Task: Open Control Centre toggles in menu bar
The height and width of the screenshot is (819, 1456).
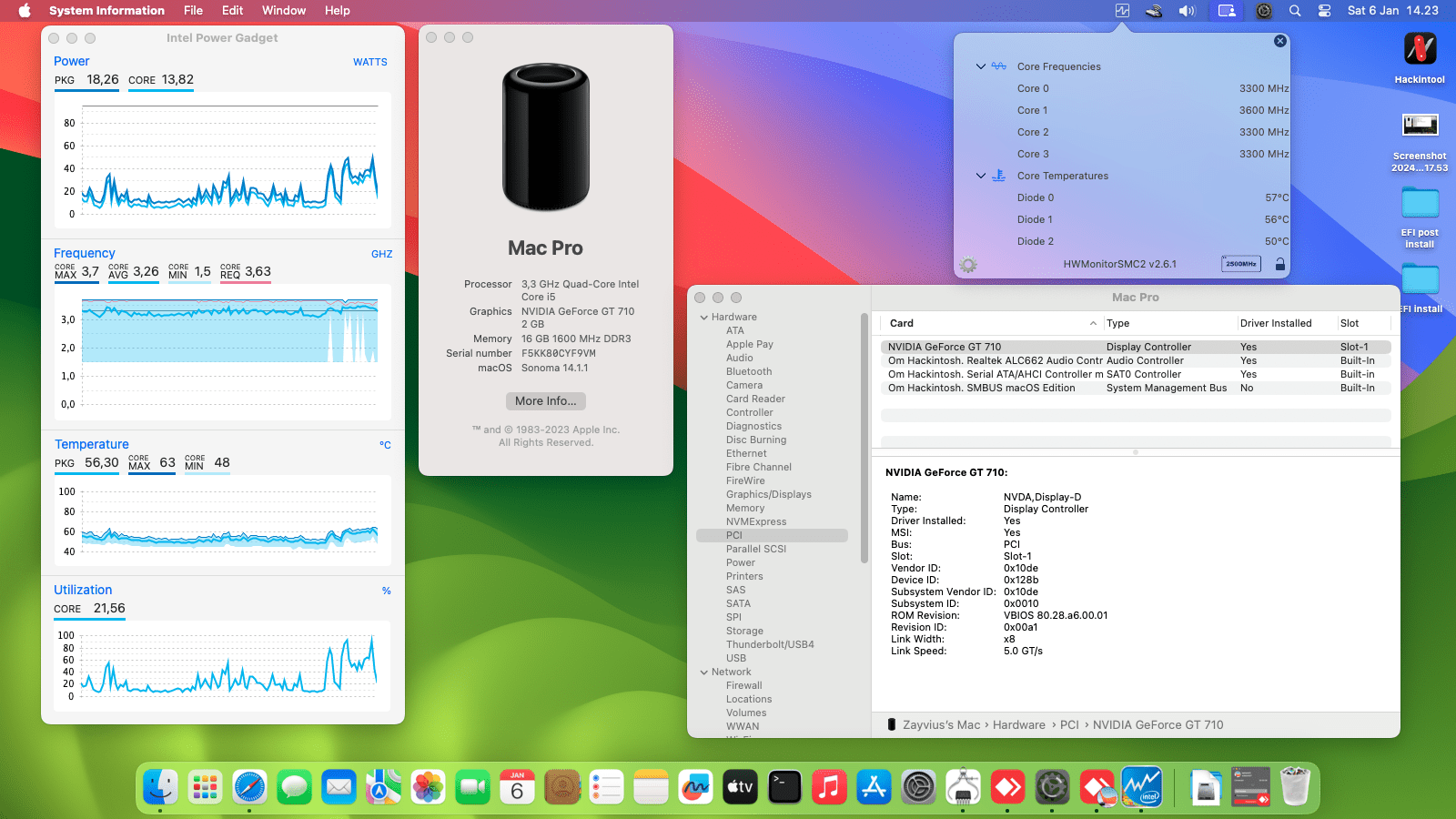Action: [x=1324, y=11]
